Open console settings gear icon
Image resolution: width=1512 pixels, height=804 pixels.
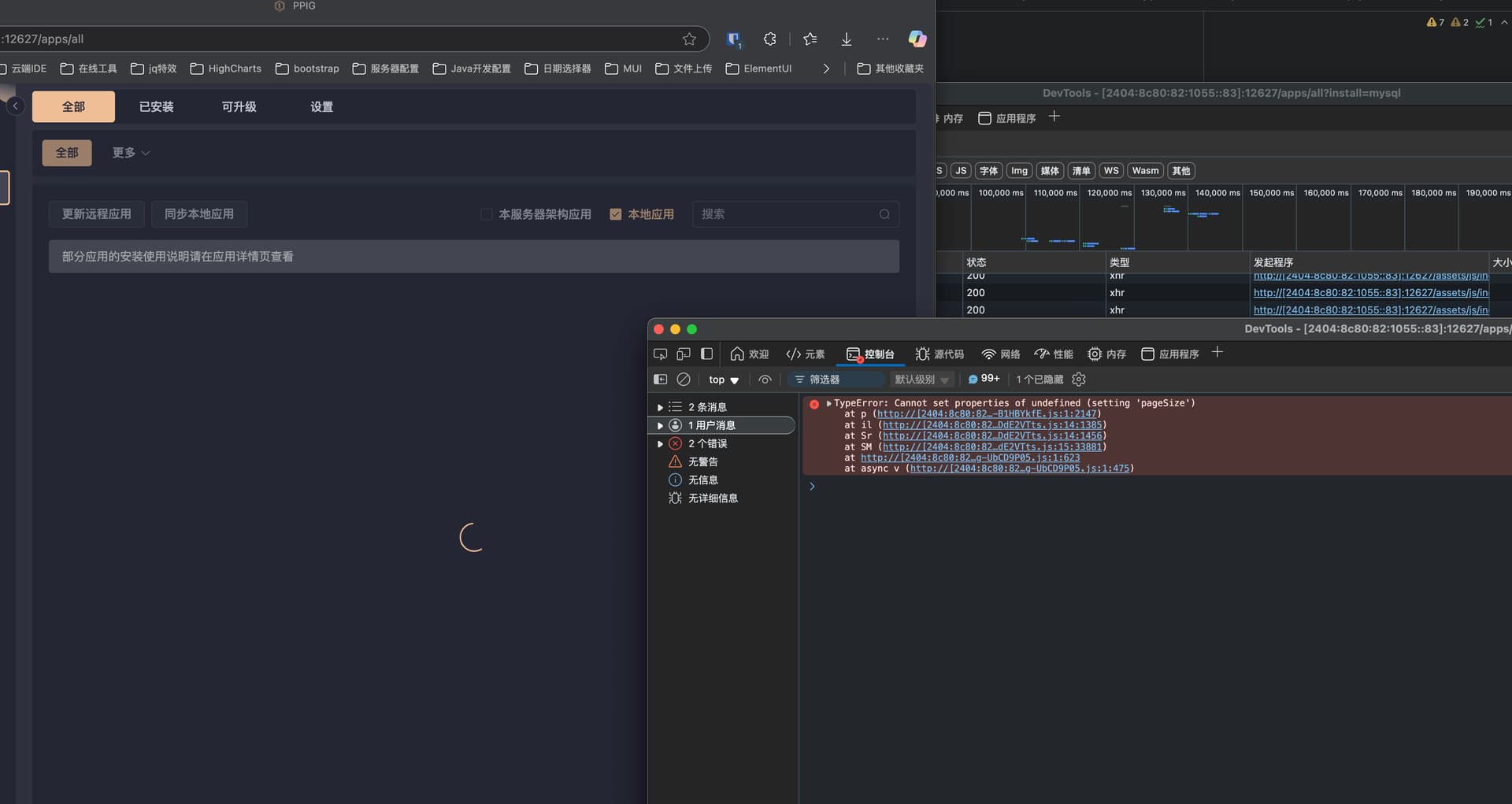[x=1079, y=380]
